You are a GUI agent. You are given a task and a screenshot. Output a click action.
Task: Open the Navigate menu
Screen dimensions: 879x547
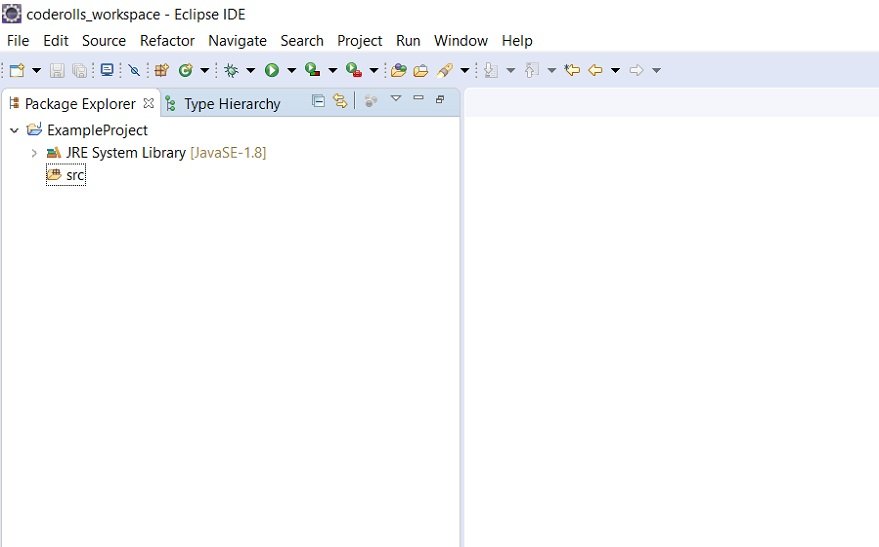[237, 41]
